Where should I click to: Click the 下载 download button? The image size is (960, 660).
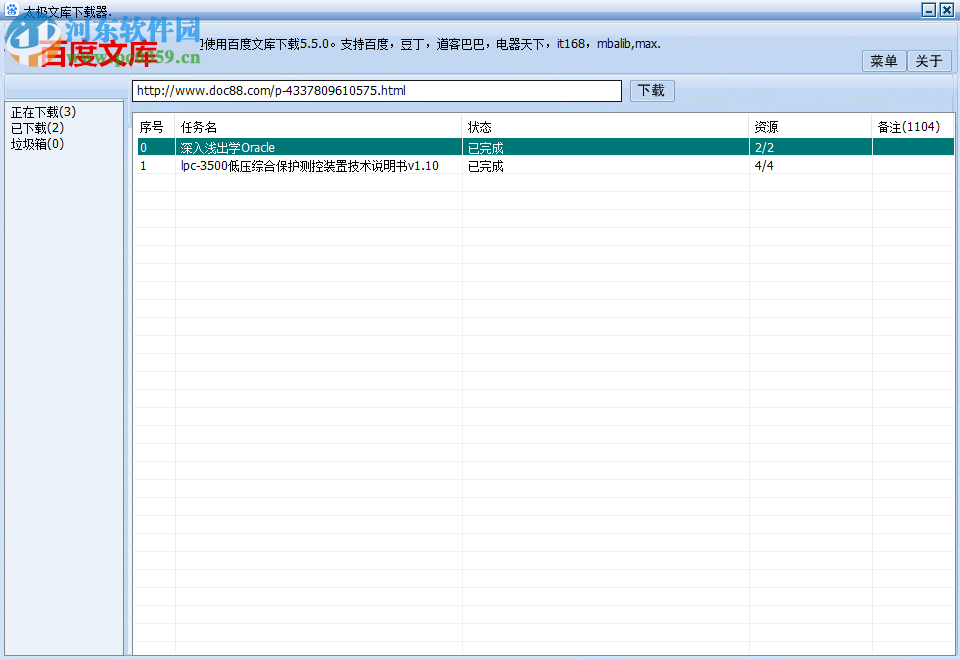652,91
